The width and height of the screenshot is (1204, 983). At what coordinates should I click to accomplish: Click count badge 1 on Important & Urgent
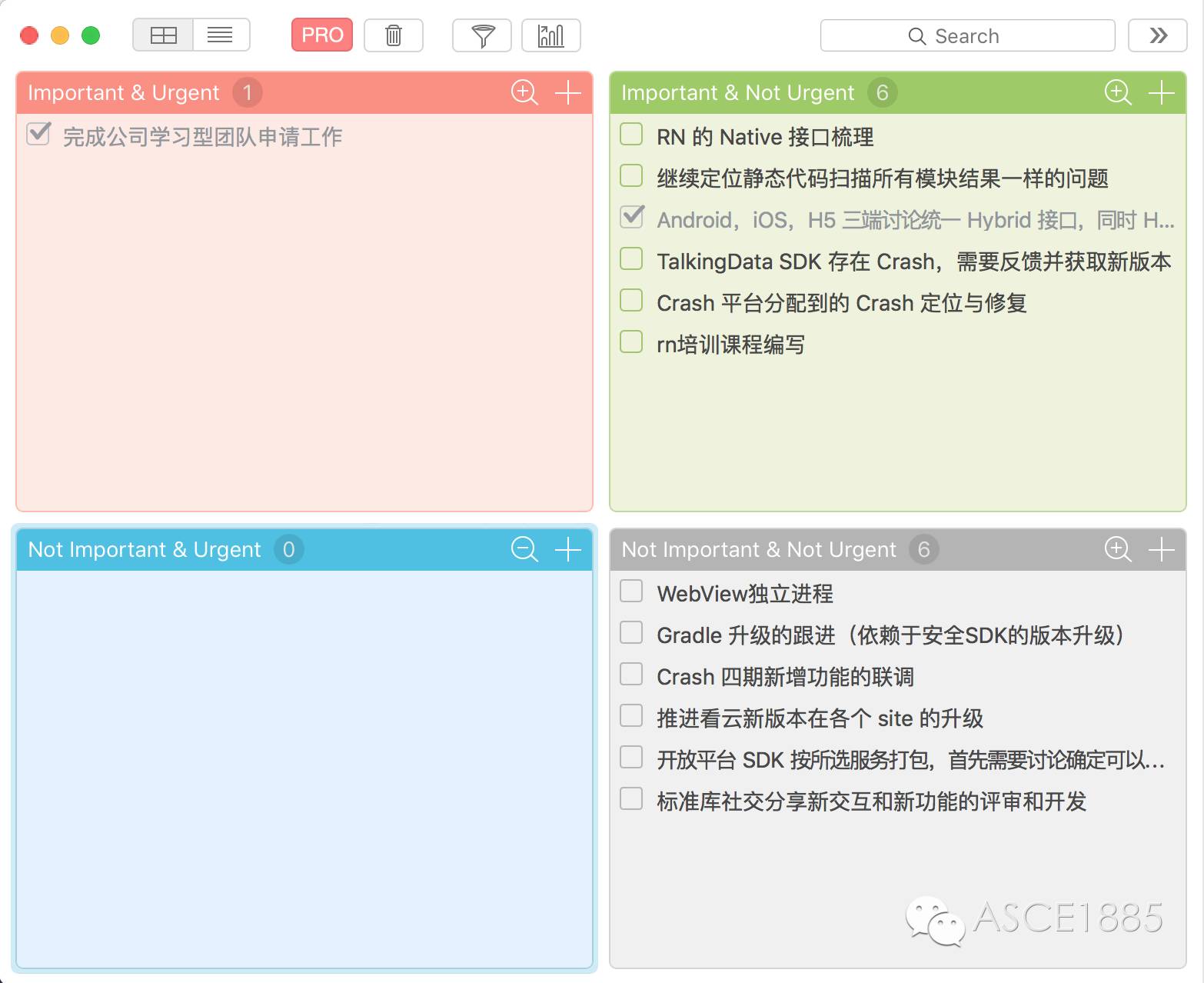coord(248,93)
